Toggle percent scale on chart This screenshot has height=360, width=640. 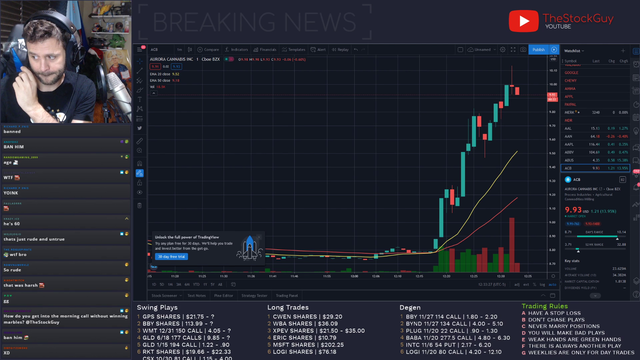pyautogui.click(x=535, y=284)
